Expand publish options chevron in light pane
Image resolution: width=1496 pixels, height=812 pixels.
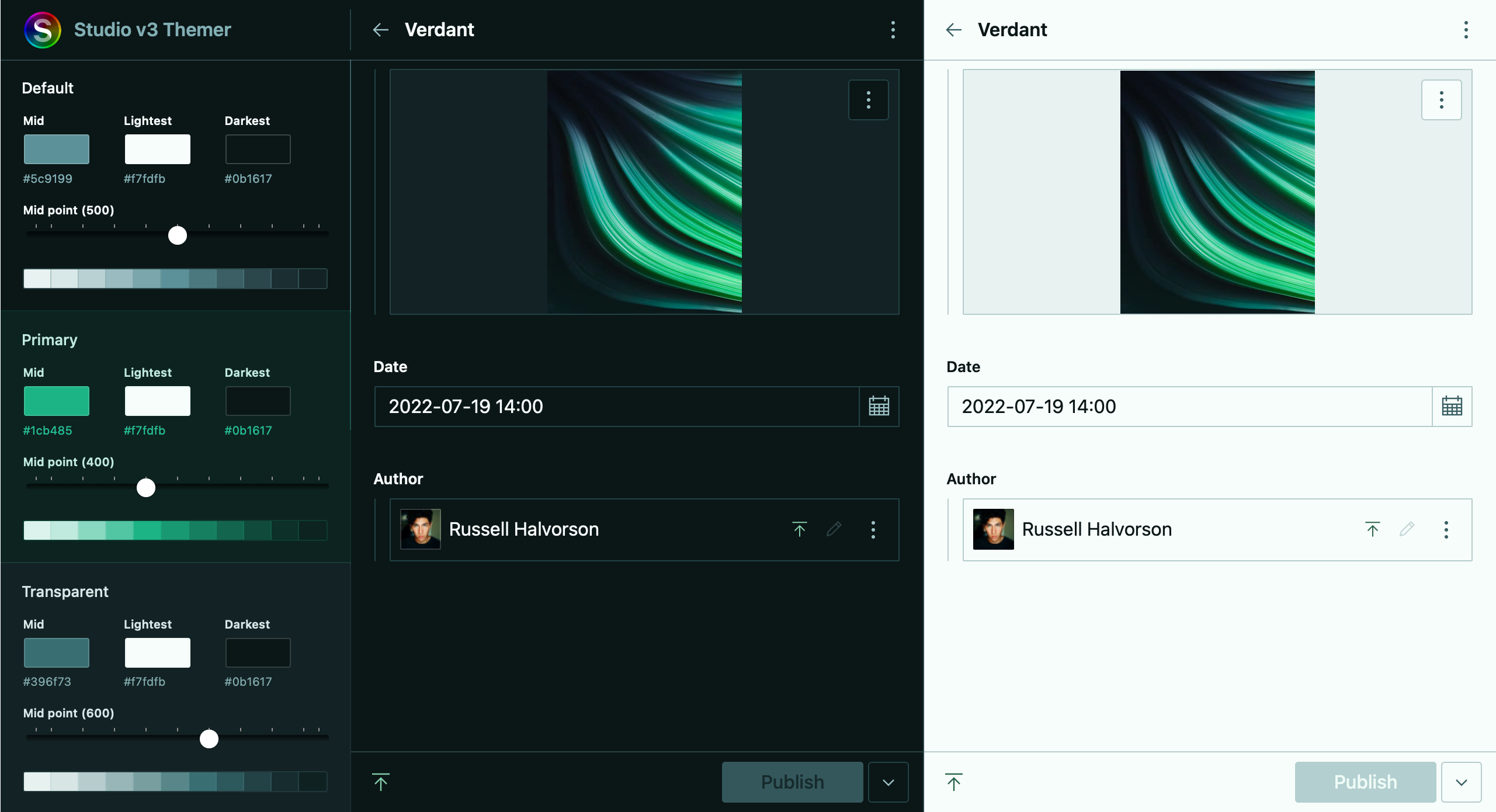pyautogui.click(x=1461, y=782)
